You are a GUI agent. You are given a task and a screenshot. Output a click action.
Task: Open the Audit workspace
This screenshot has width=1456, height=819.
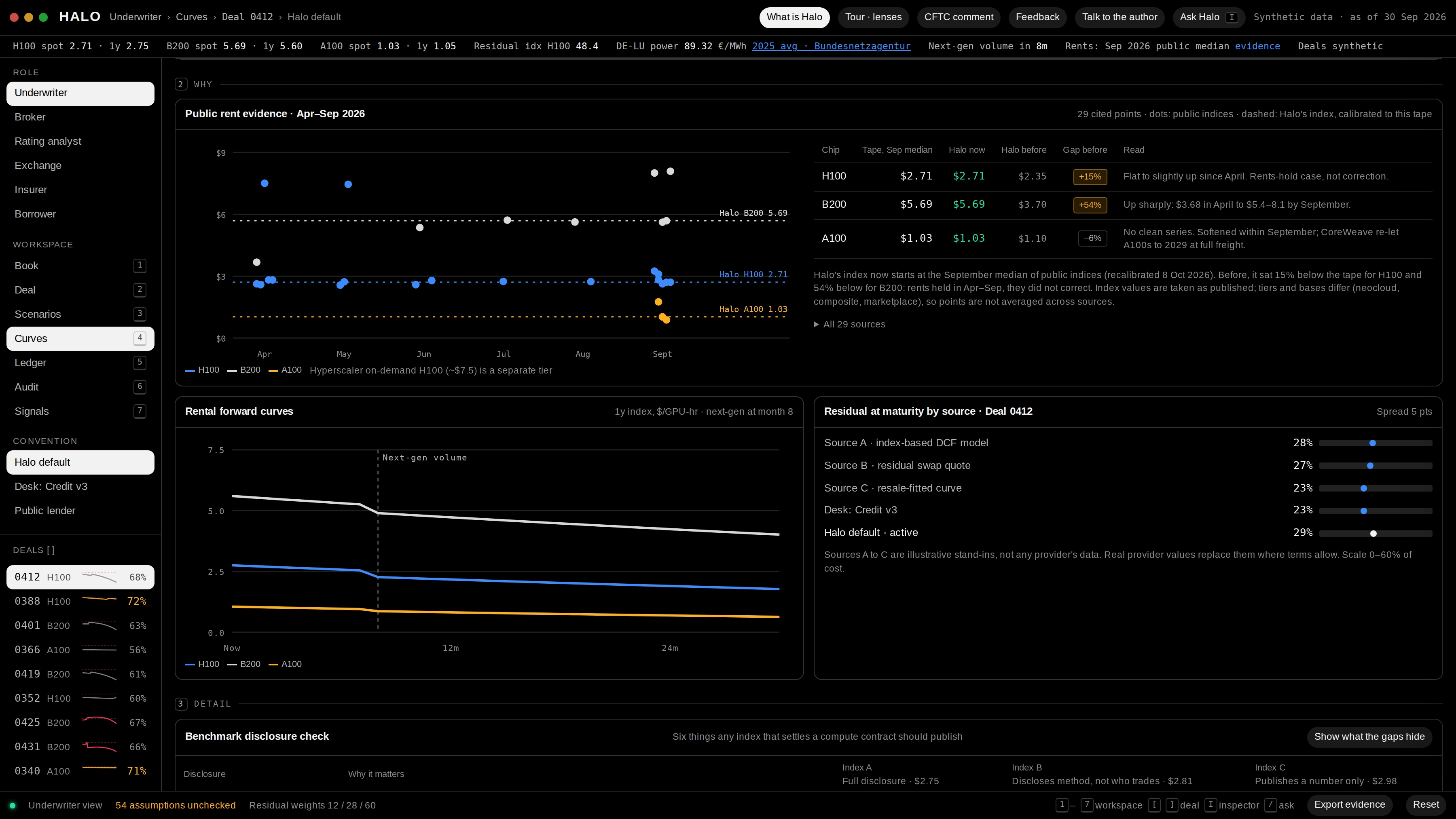80,388
